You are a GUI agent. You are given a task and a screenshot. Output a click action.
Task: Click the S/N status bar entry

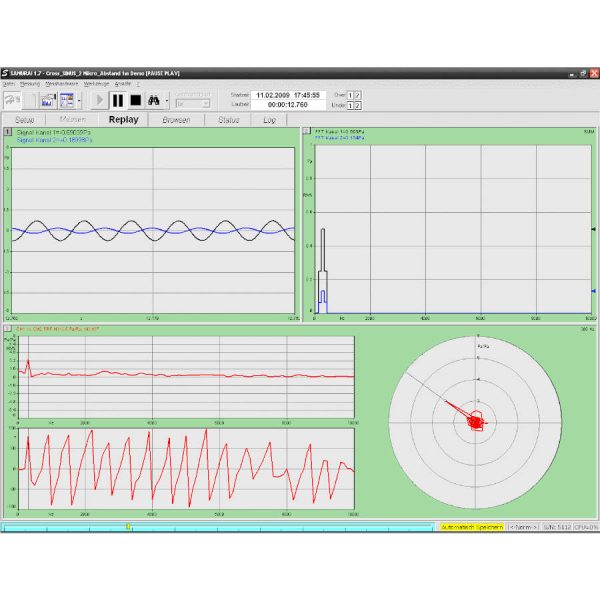coord(557,527)
